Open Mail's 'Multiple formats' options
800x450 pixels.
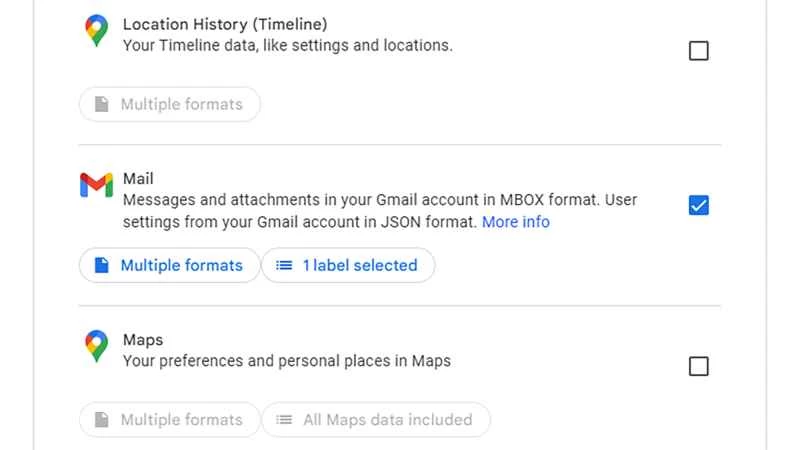tap(169, 265)
